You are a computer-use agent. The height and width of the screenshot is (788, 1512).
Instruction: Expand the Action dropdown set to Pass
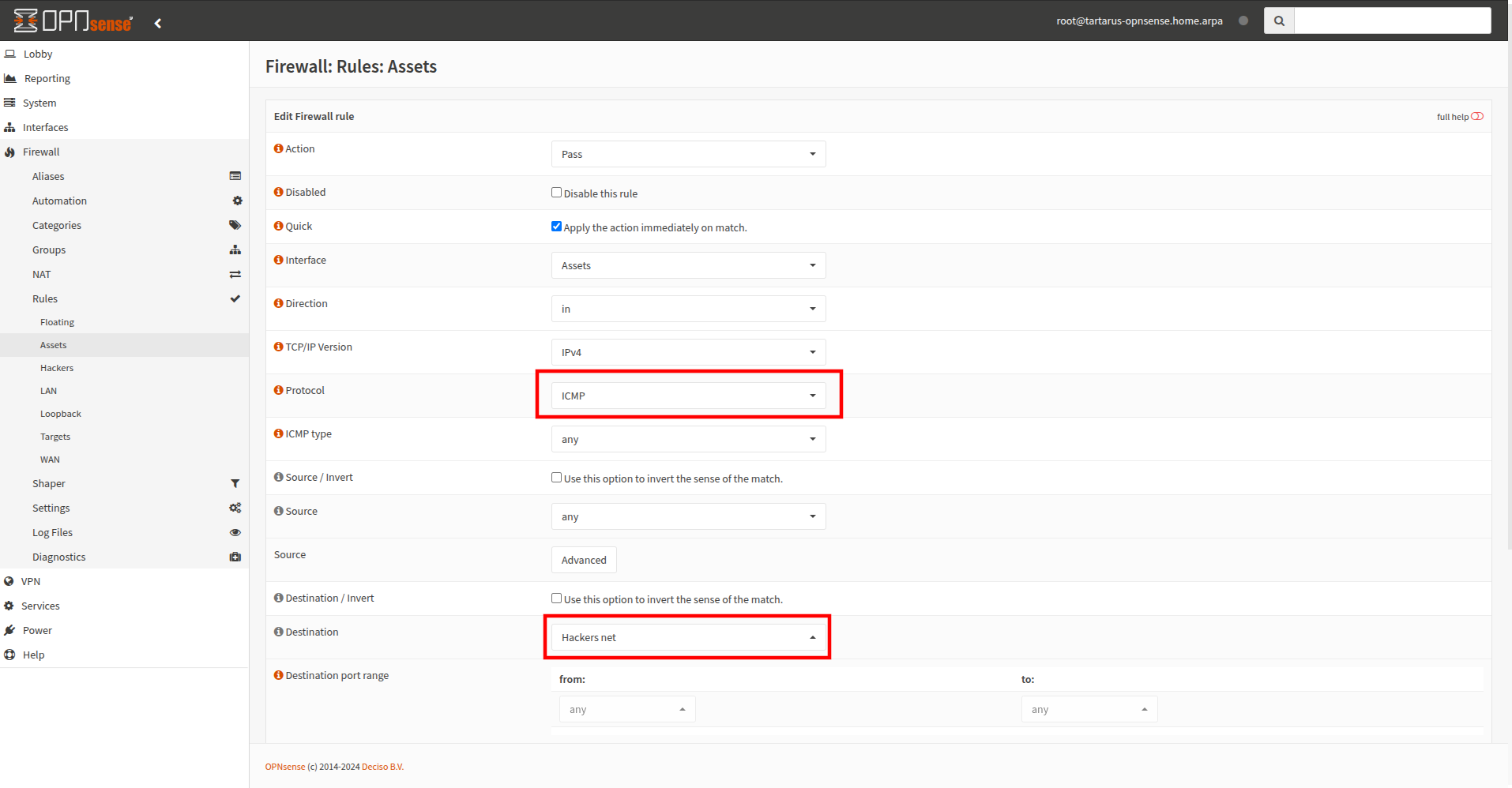point(688,154)
